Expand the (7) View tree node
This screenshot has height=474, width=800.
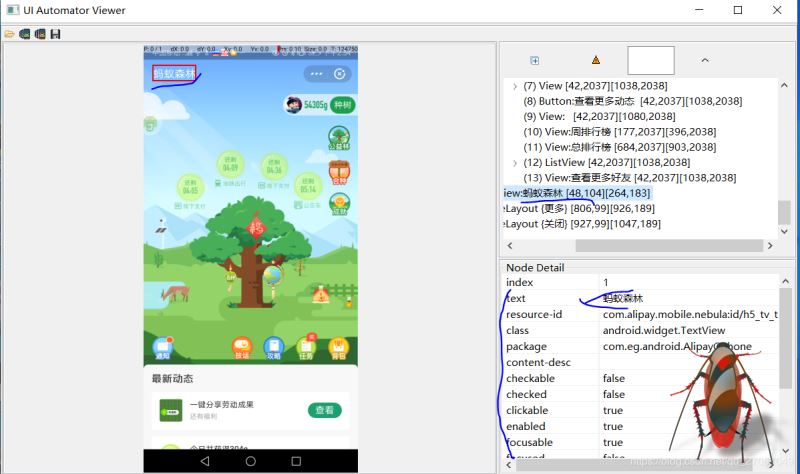point(515,86)
